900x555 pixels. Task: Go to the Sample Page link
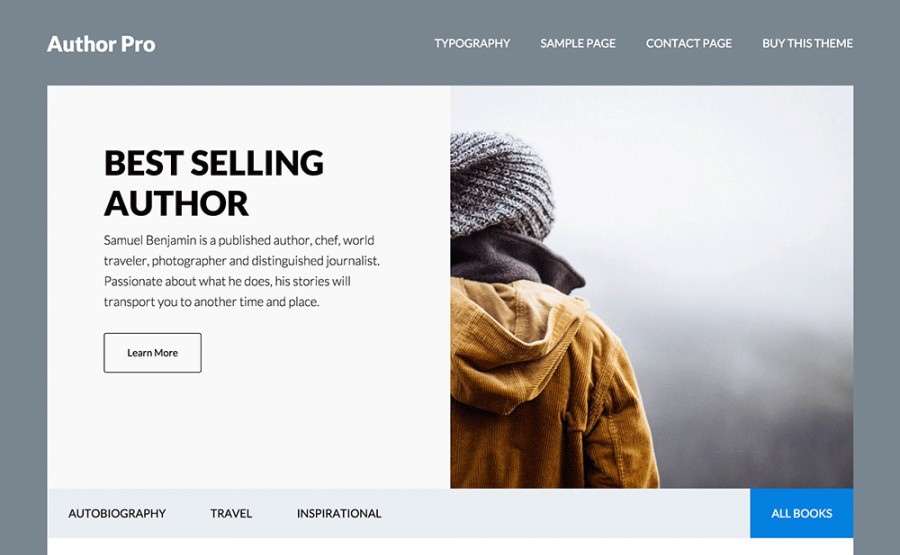[x=577, y=43]
